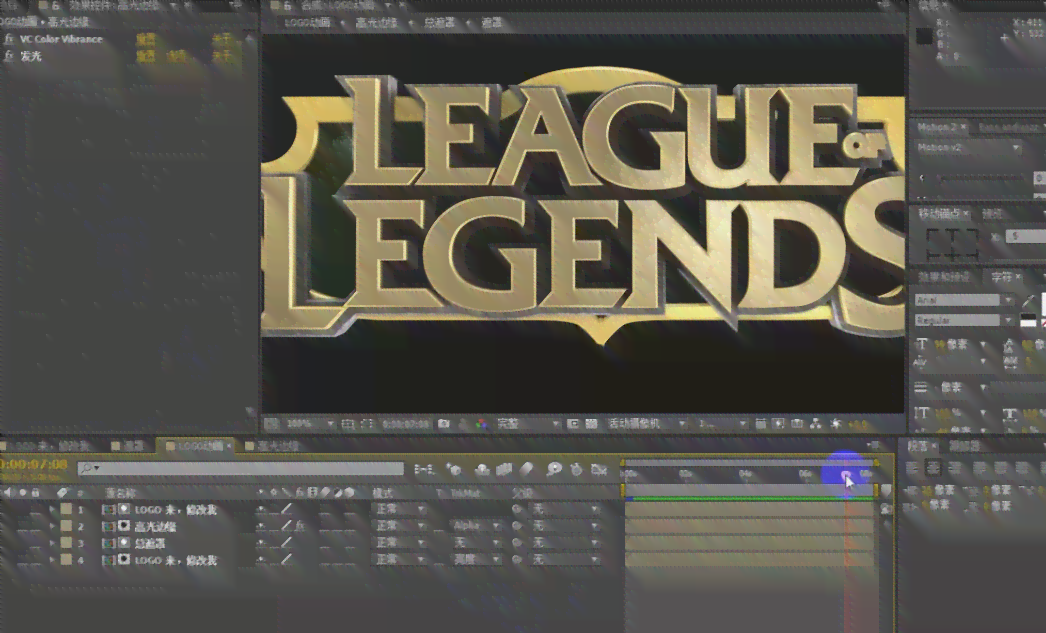The image size is (1046, 633).
Task: Expand layer 4 properties with its triangle
Action: tap(52, 560)
